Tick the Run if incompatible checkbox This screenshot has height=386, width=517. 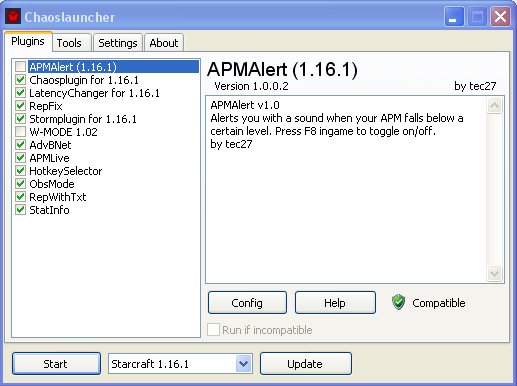click(213, 330)
